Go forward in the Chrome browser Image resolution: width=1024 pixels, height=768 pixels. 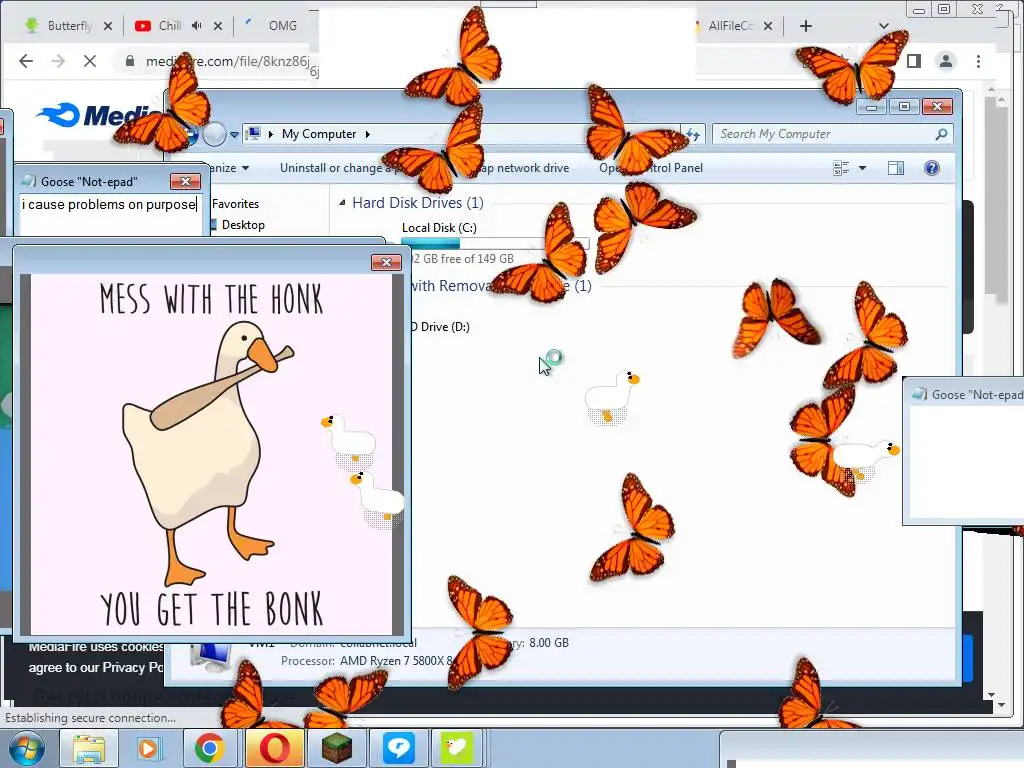tap(58, 61)
